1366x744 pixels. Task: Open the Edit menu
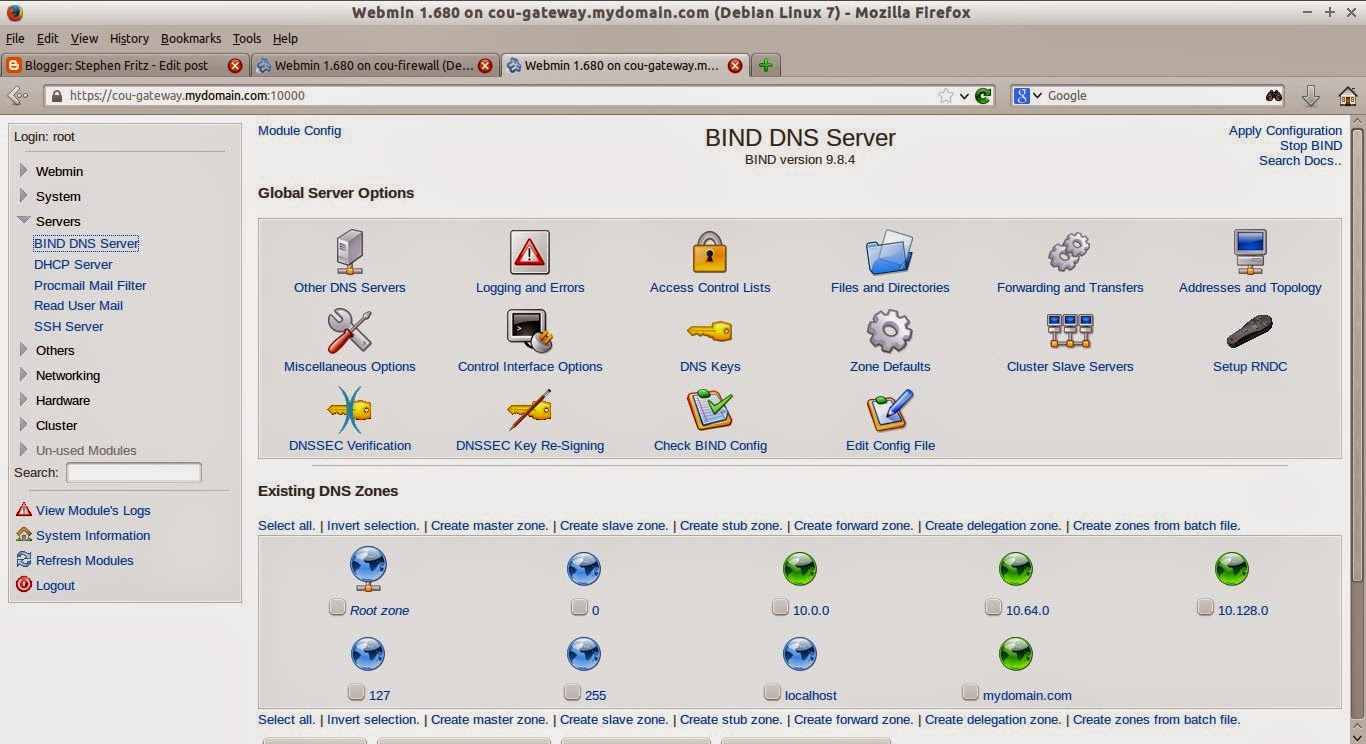[47, 38]
